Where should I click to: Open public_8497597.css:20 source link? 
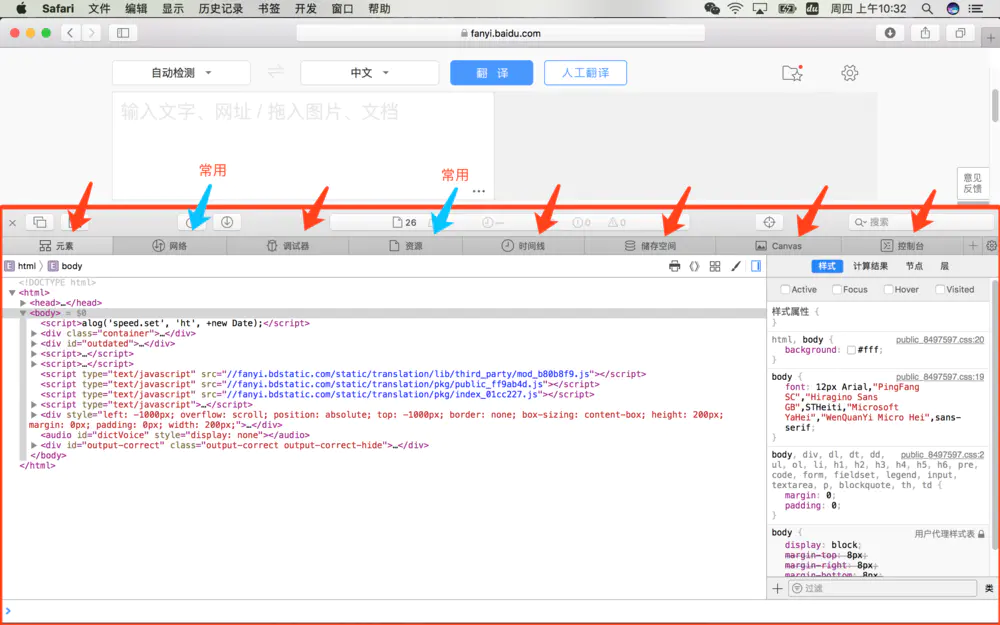[x=939, y=340]
